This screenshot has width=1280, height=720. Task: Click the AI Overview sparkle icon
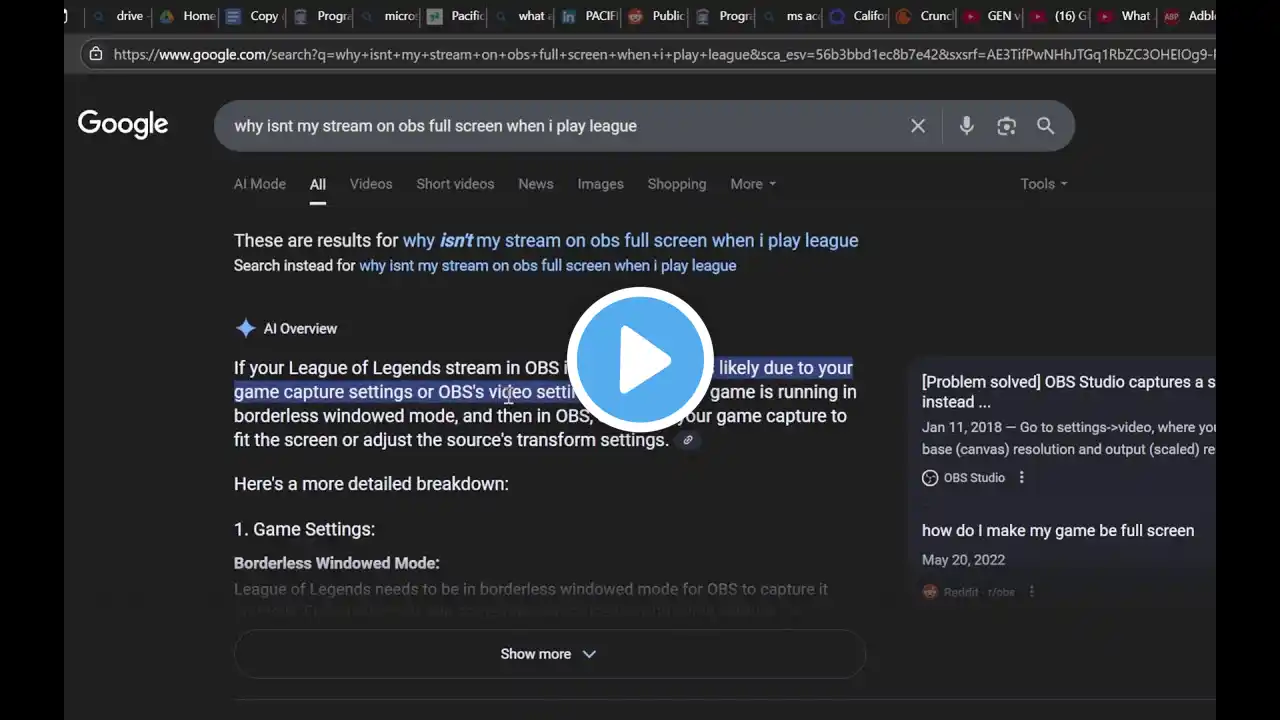[x=245, y=328]
